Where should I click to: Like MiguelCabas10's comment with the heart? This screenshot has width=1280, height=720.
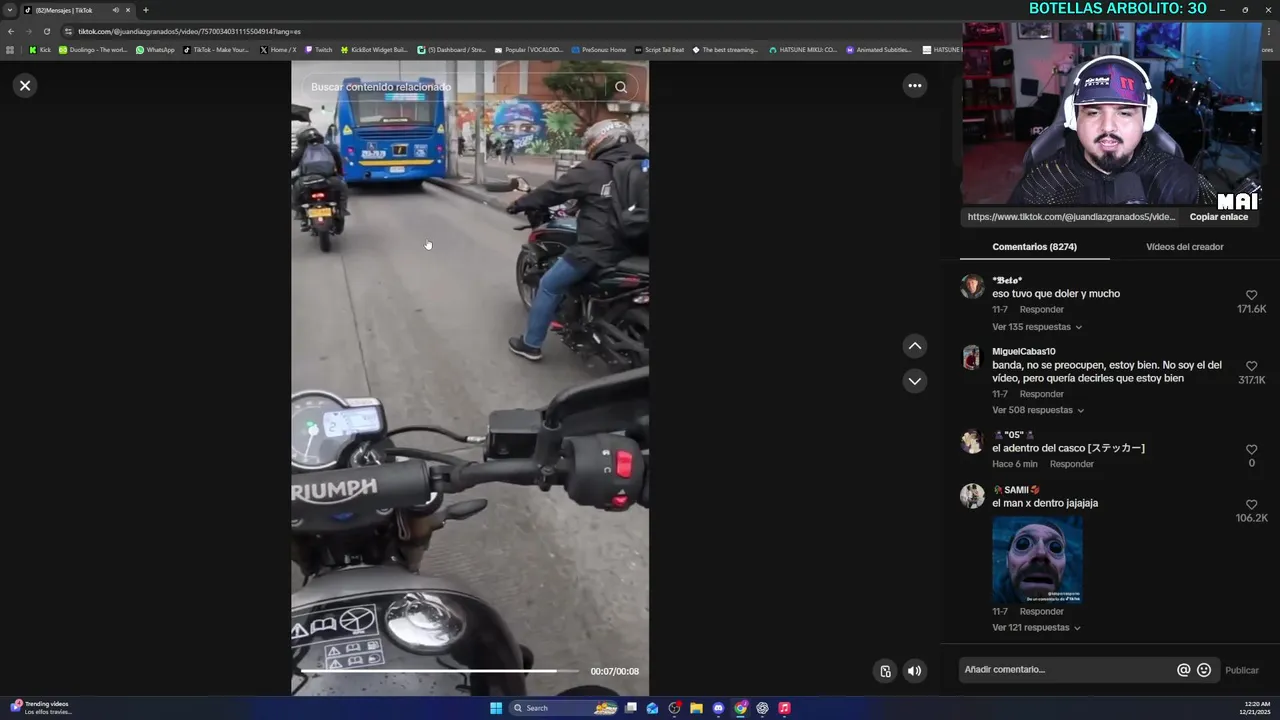tap(1251, 366)
